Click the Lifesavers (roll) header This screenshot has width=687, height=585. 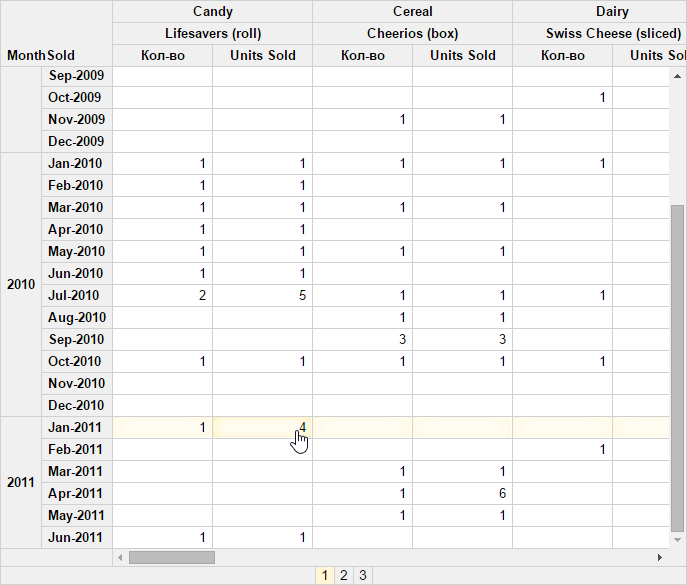(212, 33)
